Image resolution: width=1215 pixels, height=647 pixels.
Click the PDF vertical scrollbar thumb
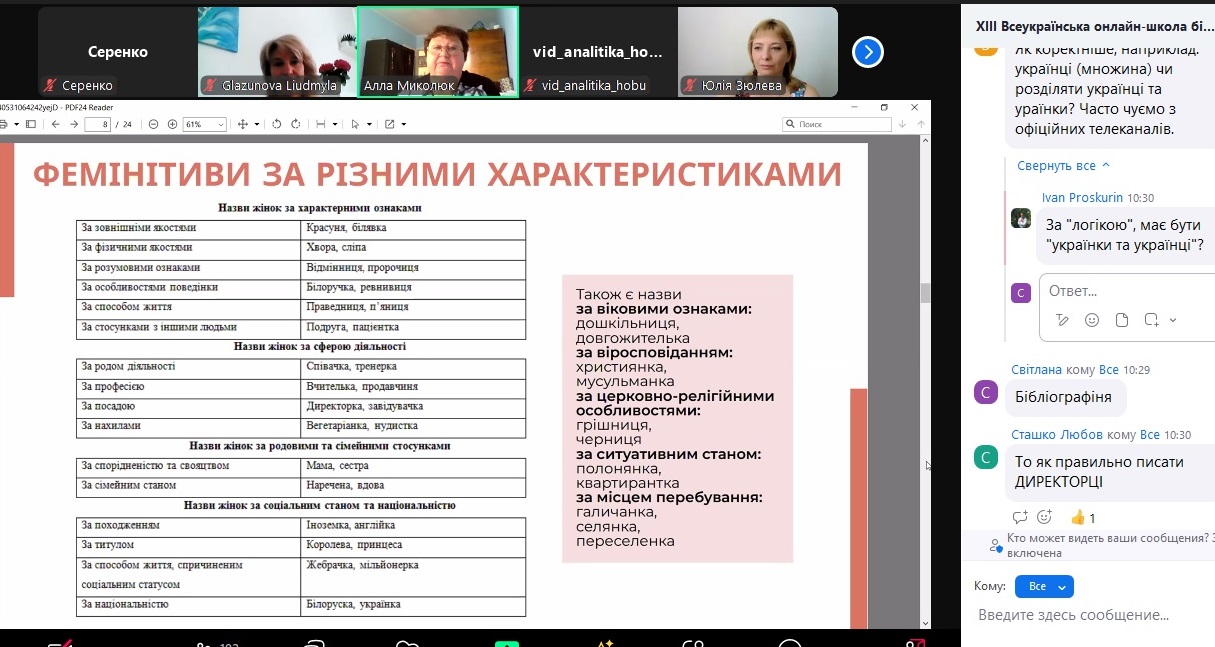click(x=925, y=292)
